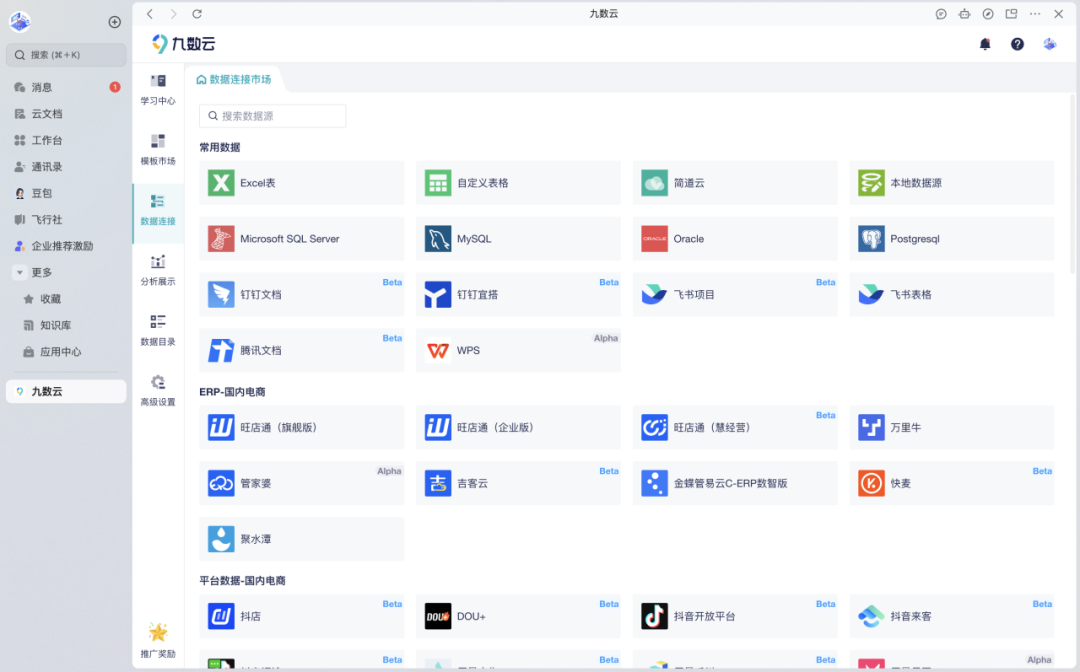Screen dimensions: 1080x672
Task: Click the sidebar 搜索 (⌘+K) box
Action: (66, 55)
